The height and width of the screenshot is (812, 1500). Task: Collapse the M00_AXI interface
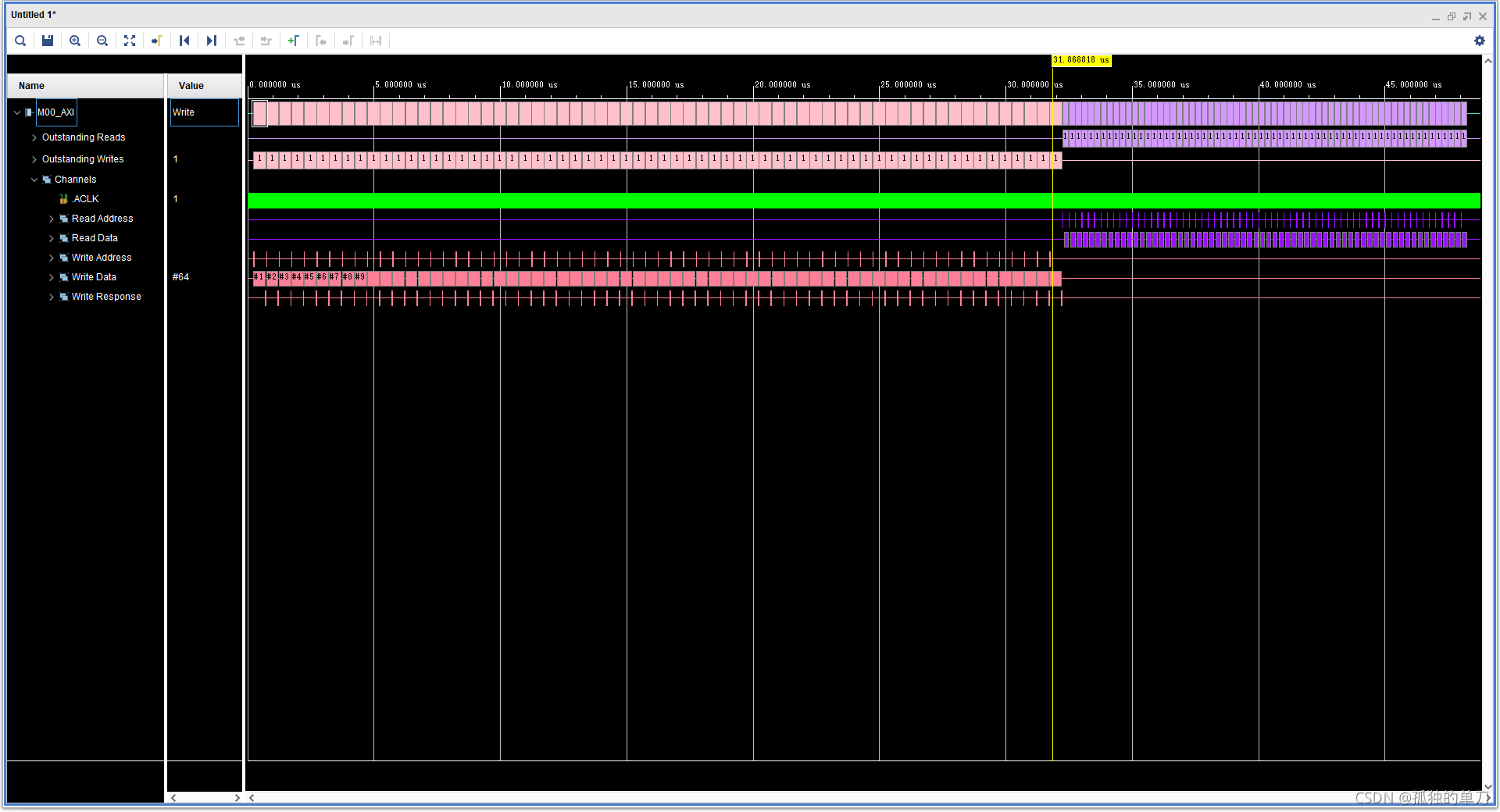click(x=16, y=112)
